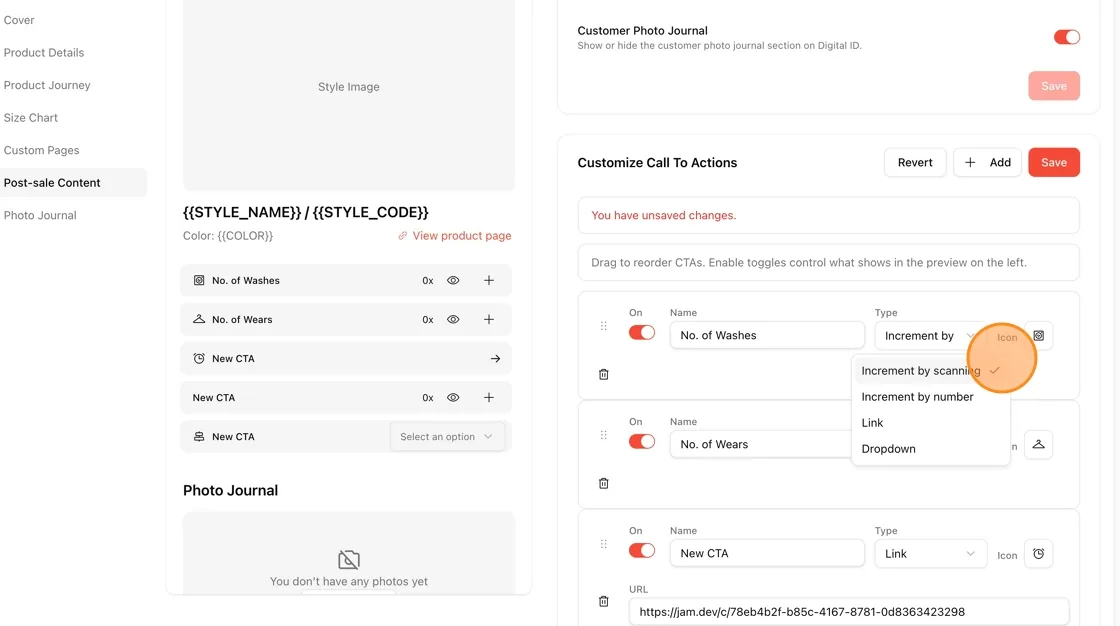
Task: Click hanger icon beside No. of Wears preview
Action: click(x=199, y=319)
